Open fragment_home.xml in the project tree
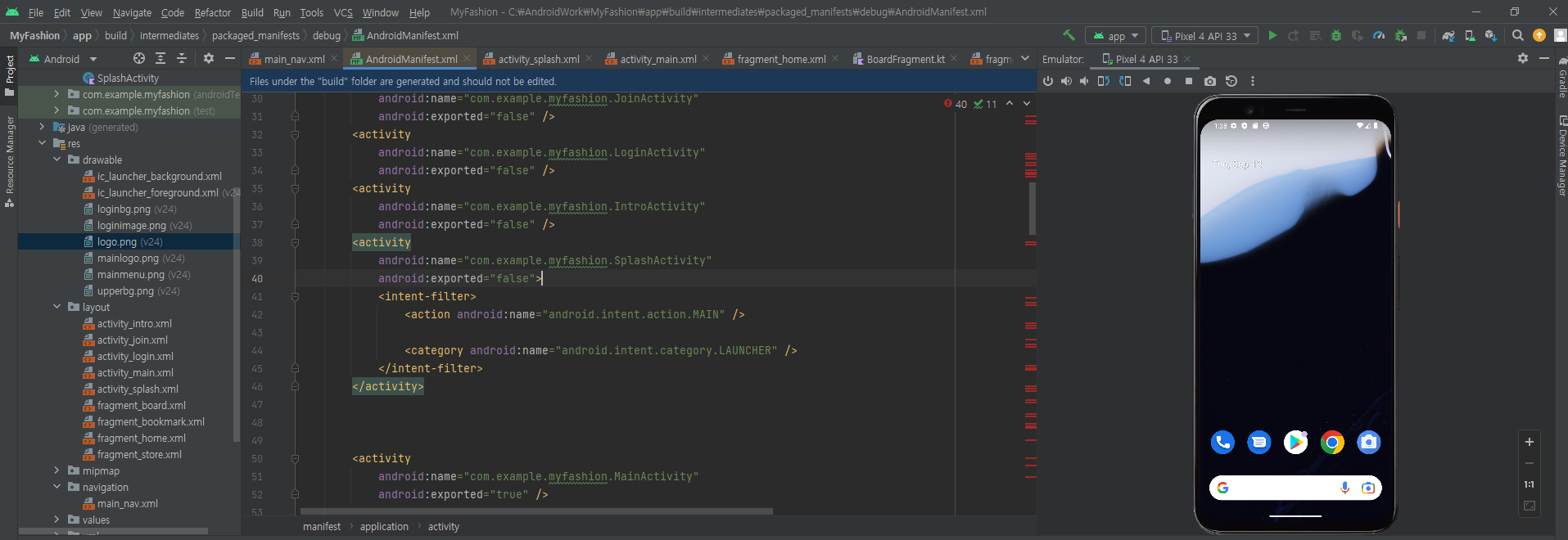This screenshot has height=540, width=1568. pyautogui.click(x=141, y=438)
